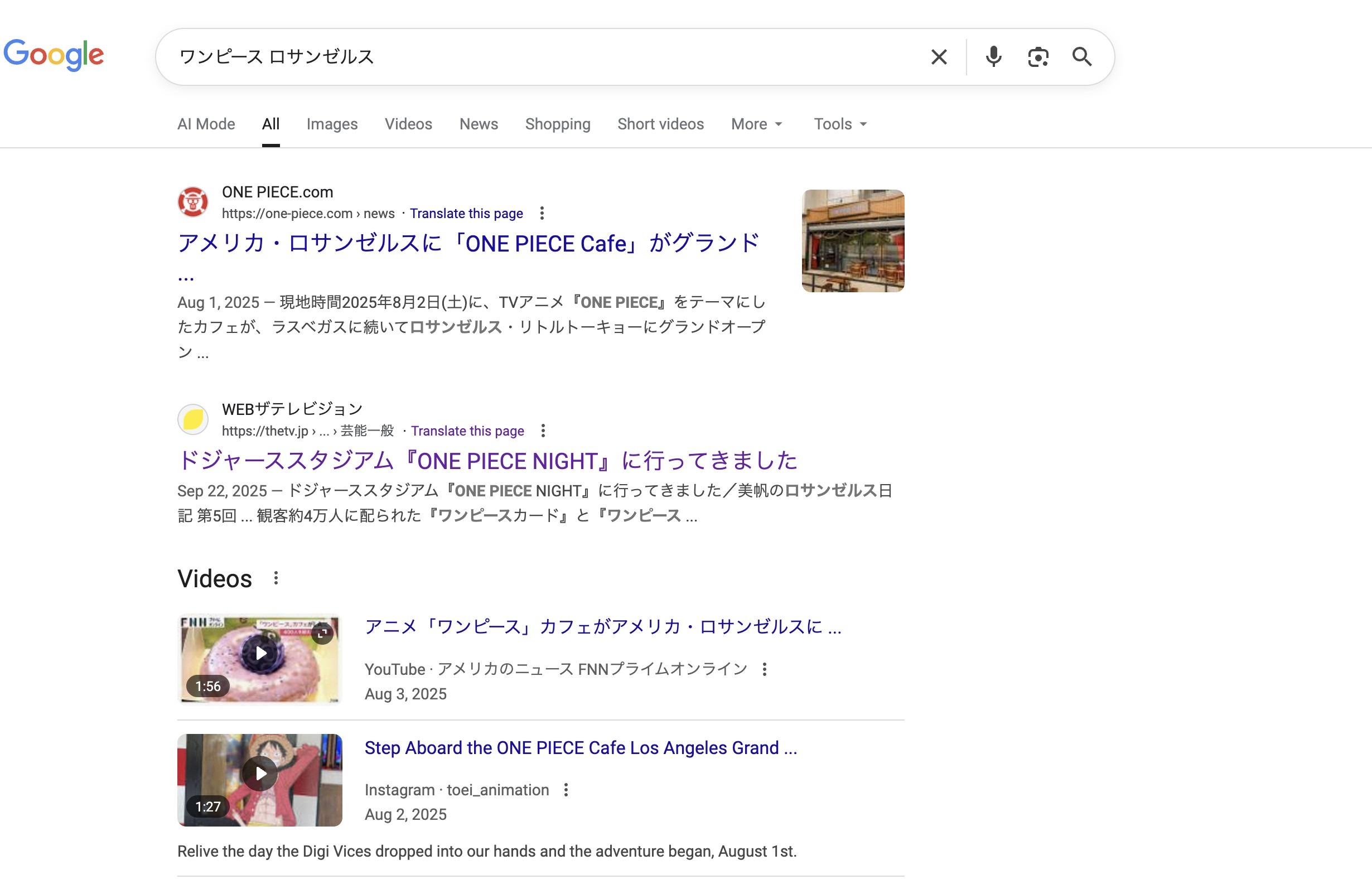The image size is (1372, 889).
Task: Start voice search with microphone icon
Action: [x=993, y=57]
